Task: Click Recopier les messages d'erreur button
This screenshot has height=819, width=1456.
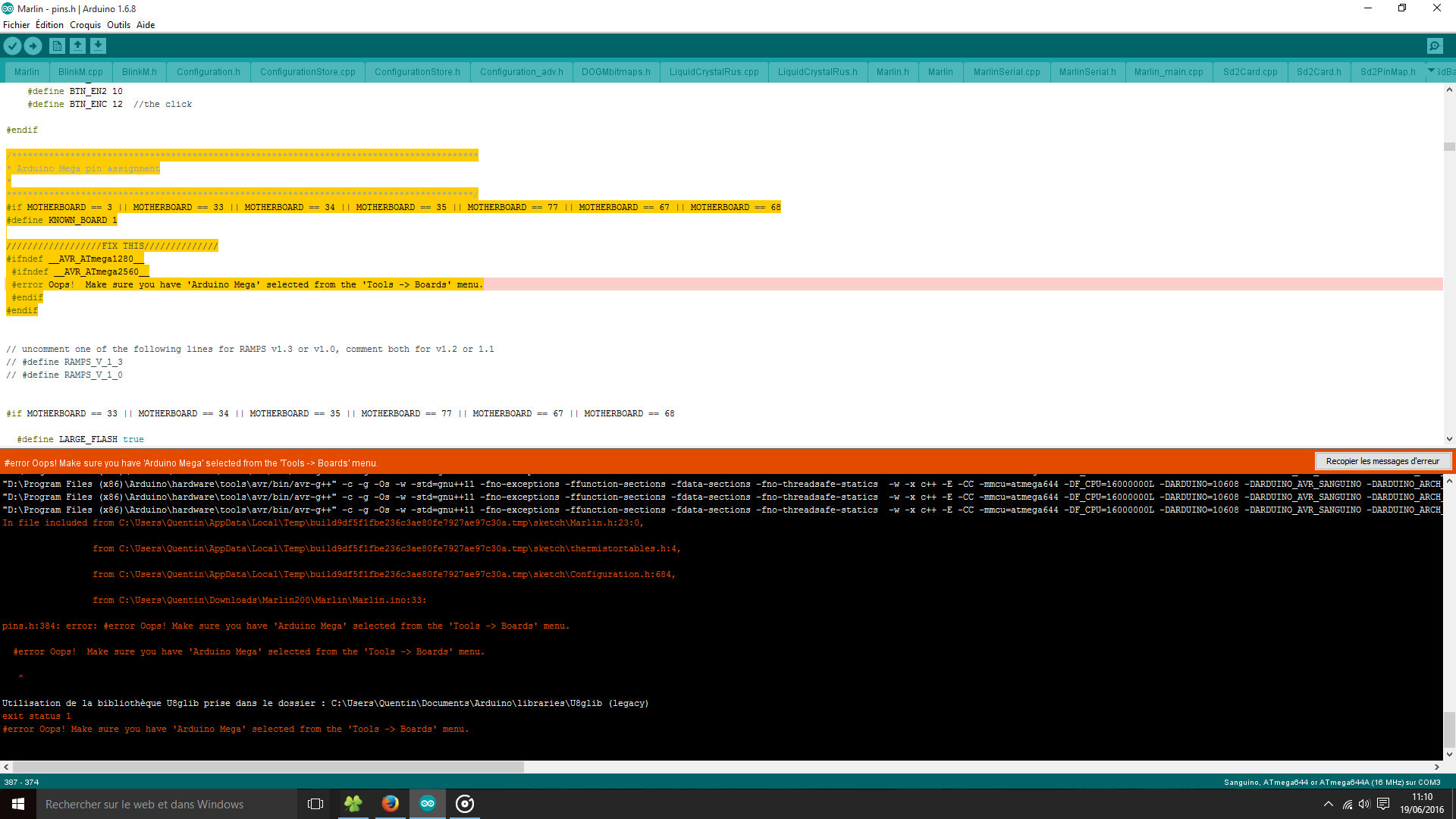Action: point(1382,461)
